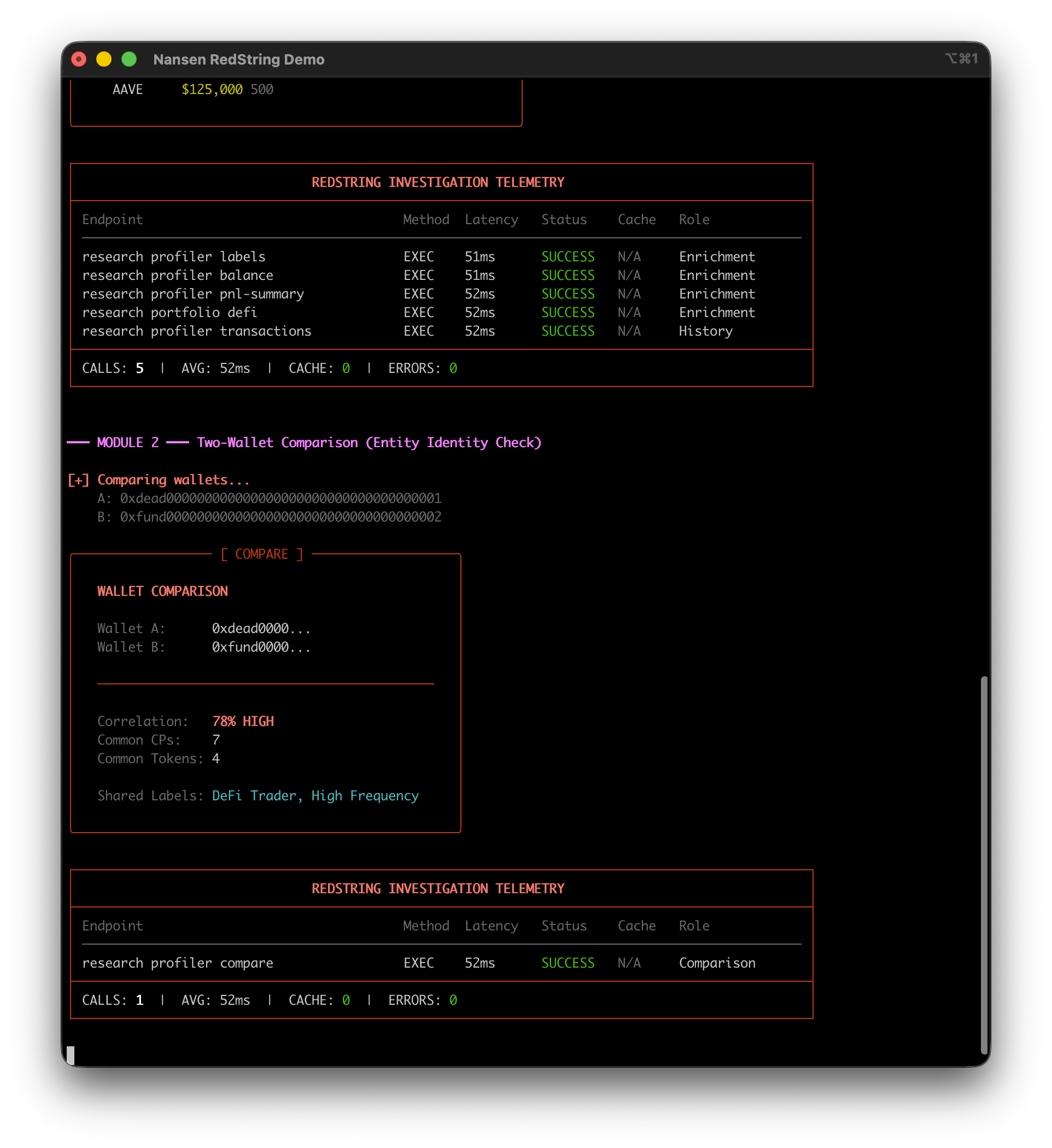Click the yellow minimize window button
This screenshot has width=1052, height=1148.
pyautogui.click(x=104, y=59)
